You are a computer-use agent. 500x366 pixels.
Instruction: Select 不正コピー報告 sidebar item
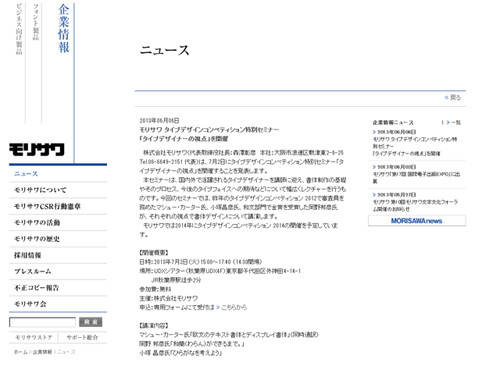pyautogui.click(x=36, y=288)
